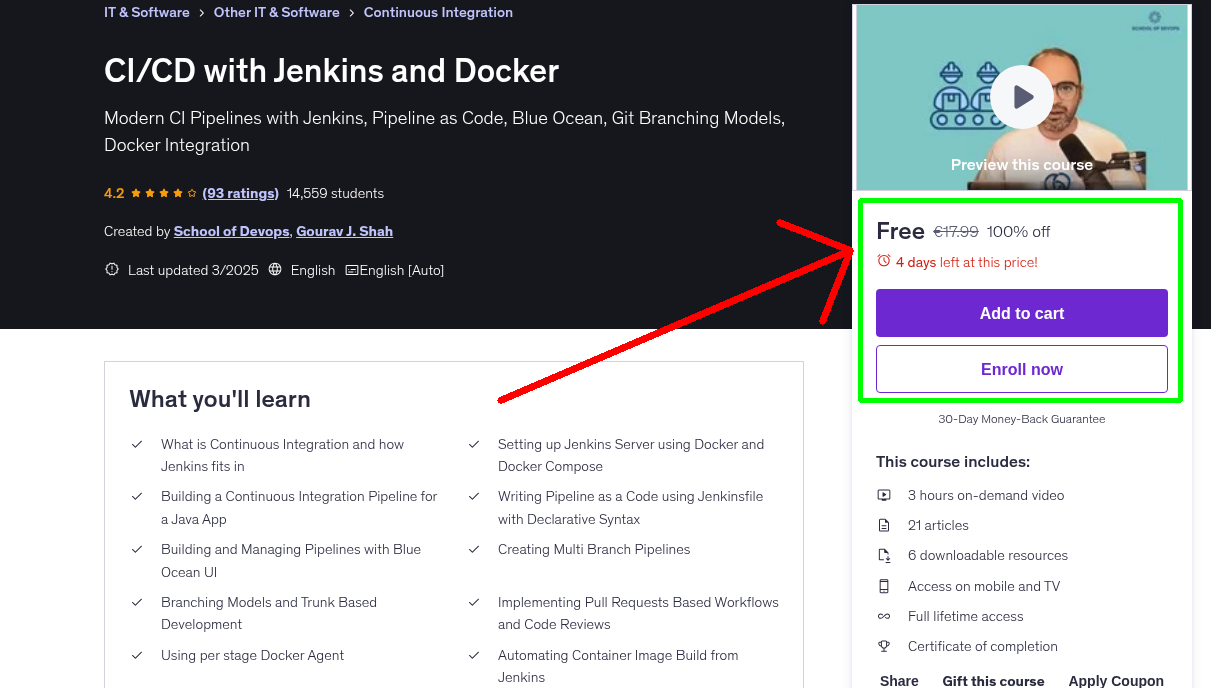Open the Share option
Image resolution: width=1211 pixels, height=688 pixels.
point(898,680)
